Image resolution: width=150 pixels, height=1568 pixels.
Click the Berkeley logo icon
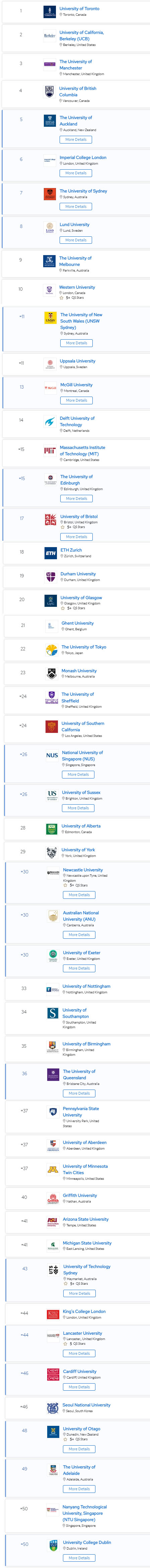(x=50, y=36)
